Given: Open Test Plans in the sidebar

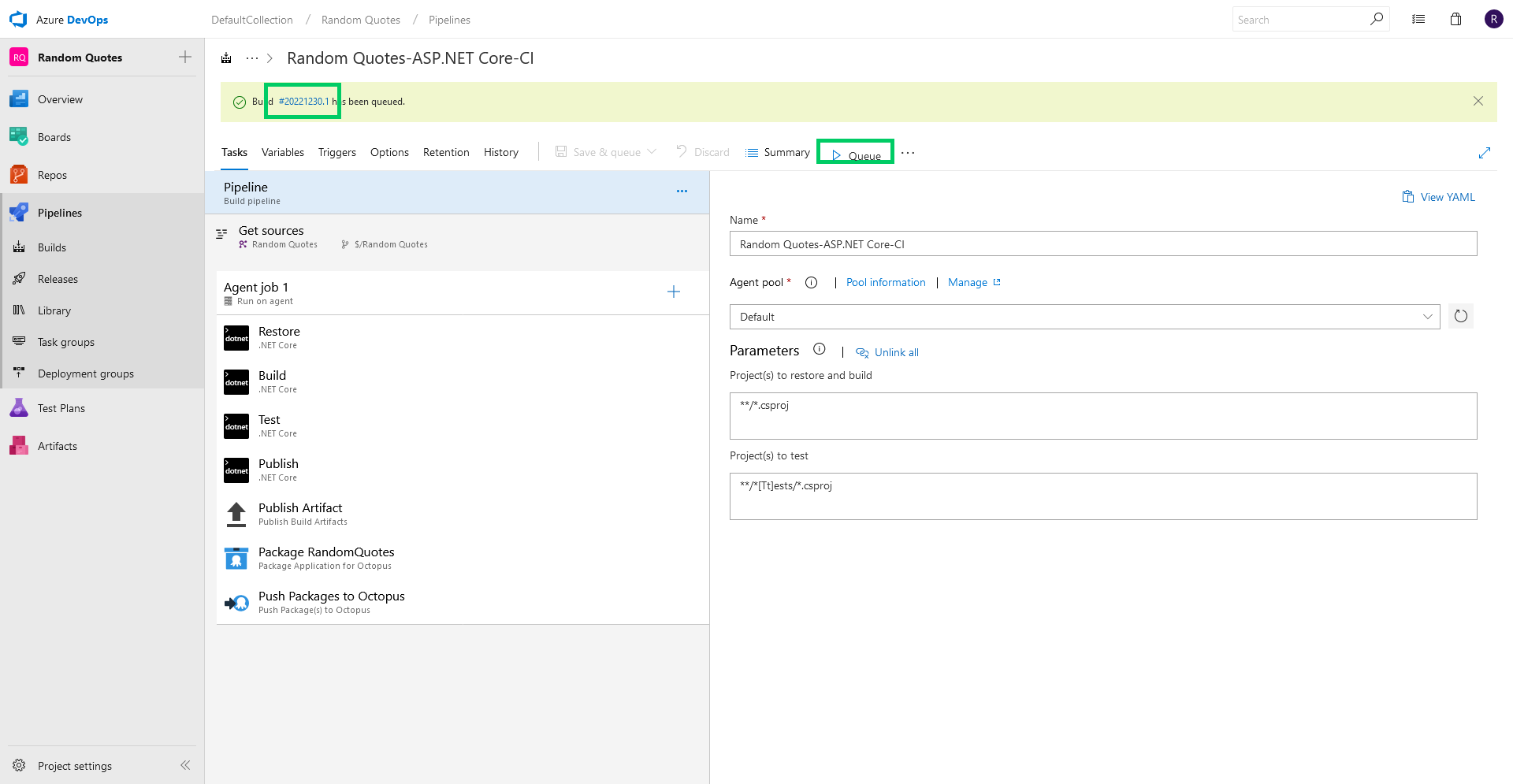Looking at the screenshot, I should click(102, 408).
